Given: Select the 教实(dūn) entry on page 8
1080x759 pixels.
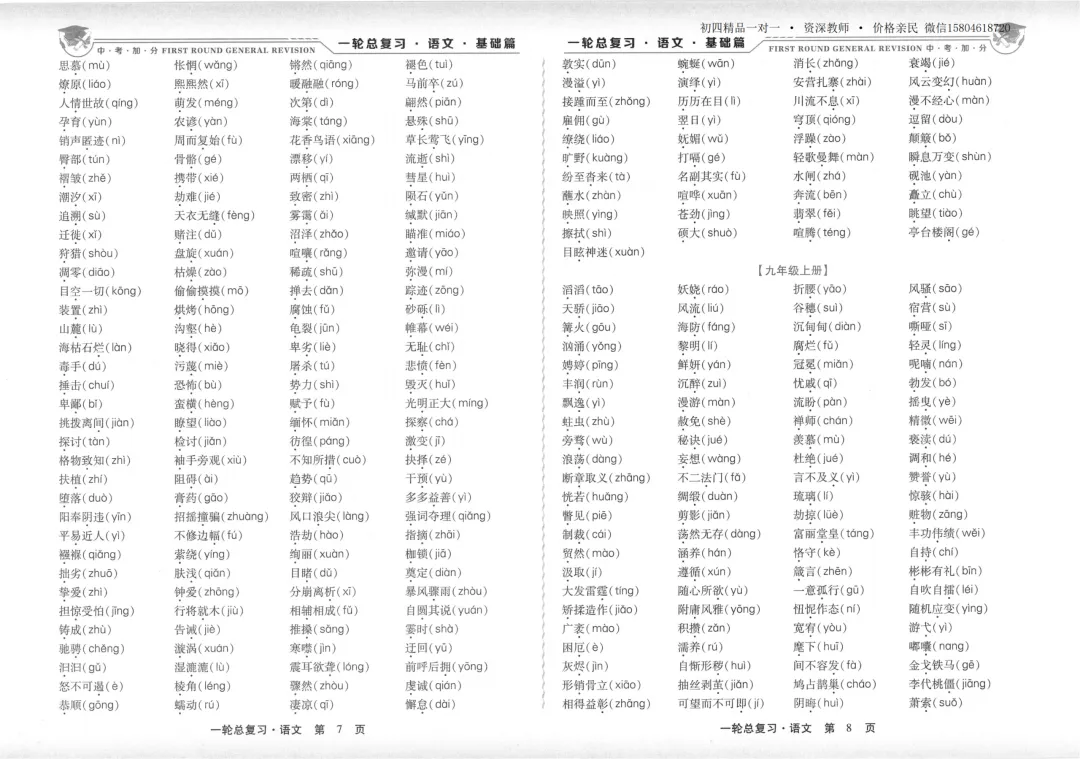Looking at the screenshot, I should (x=586, y=64).
